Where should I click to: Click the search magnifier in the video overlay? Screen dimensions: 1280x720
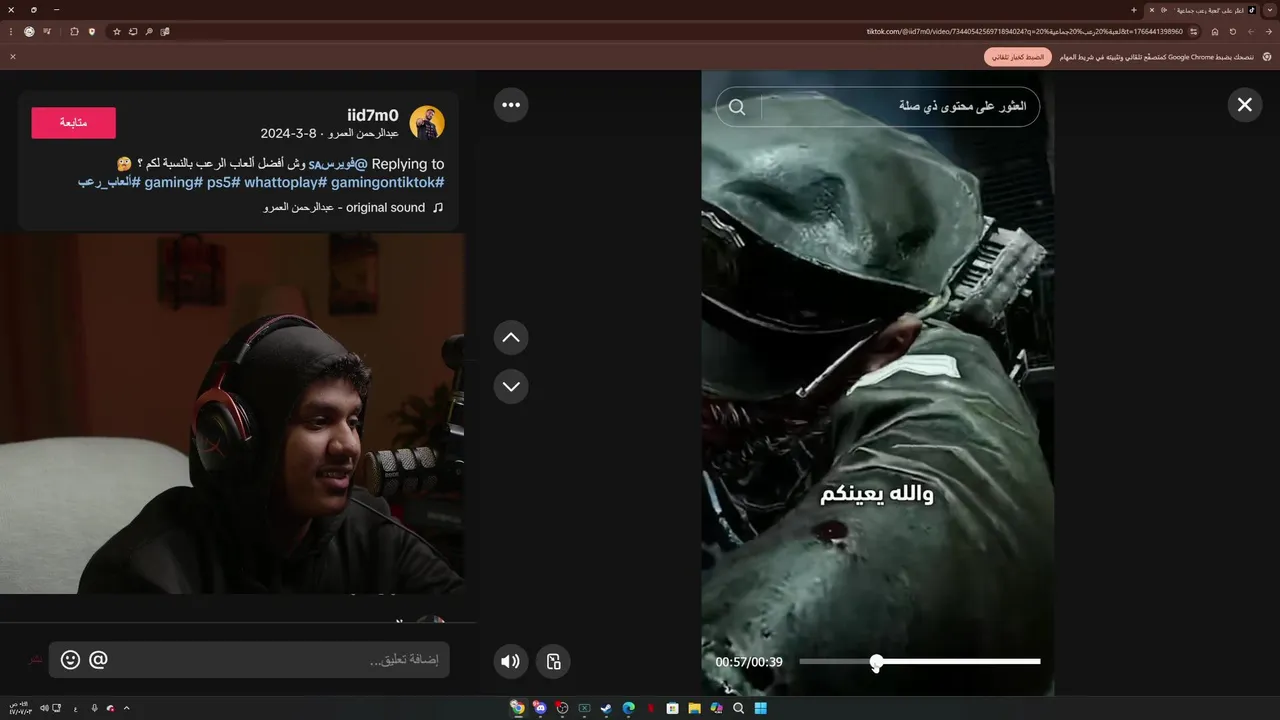tap(737, 107)
